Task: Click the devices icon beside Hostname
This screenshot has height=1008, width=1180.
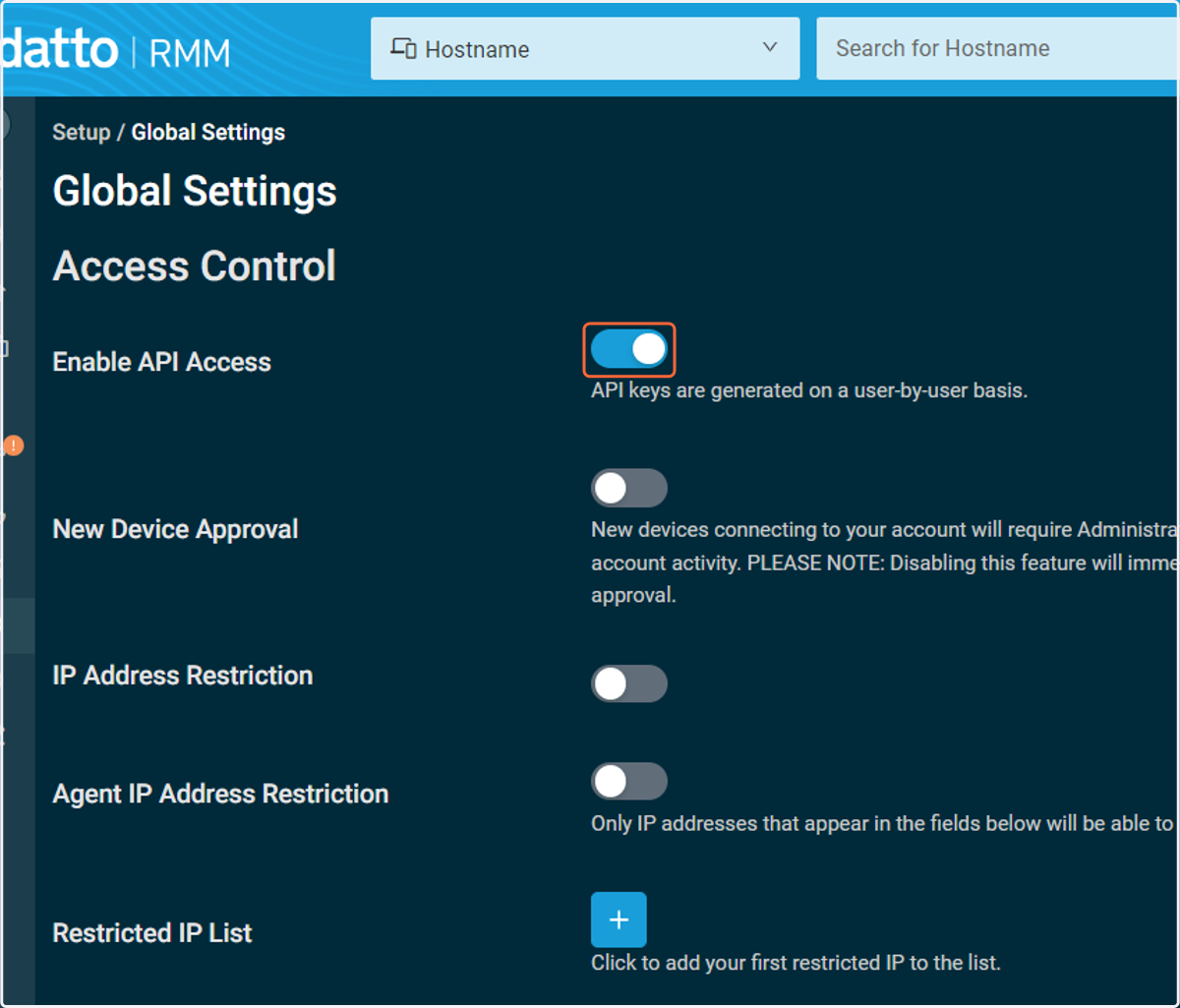Action: [x=403, y=48]
